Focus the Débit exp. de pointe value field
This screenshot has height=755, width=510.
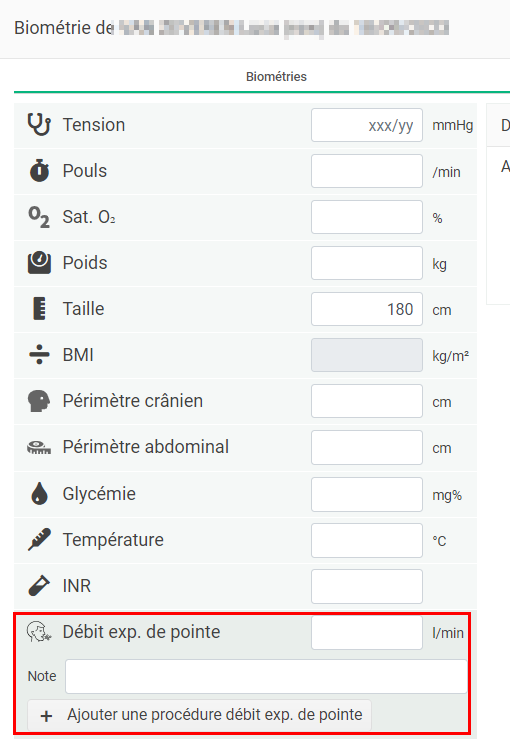click(367, 633)
